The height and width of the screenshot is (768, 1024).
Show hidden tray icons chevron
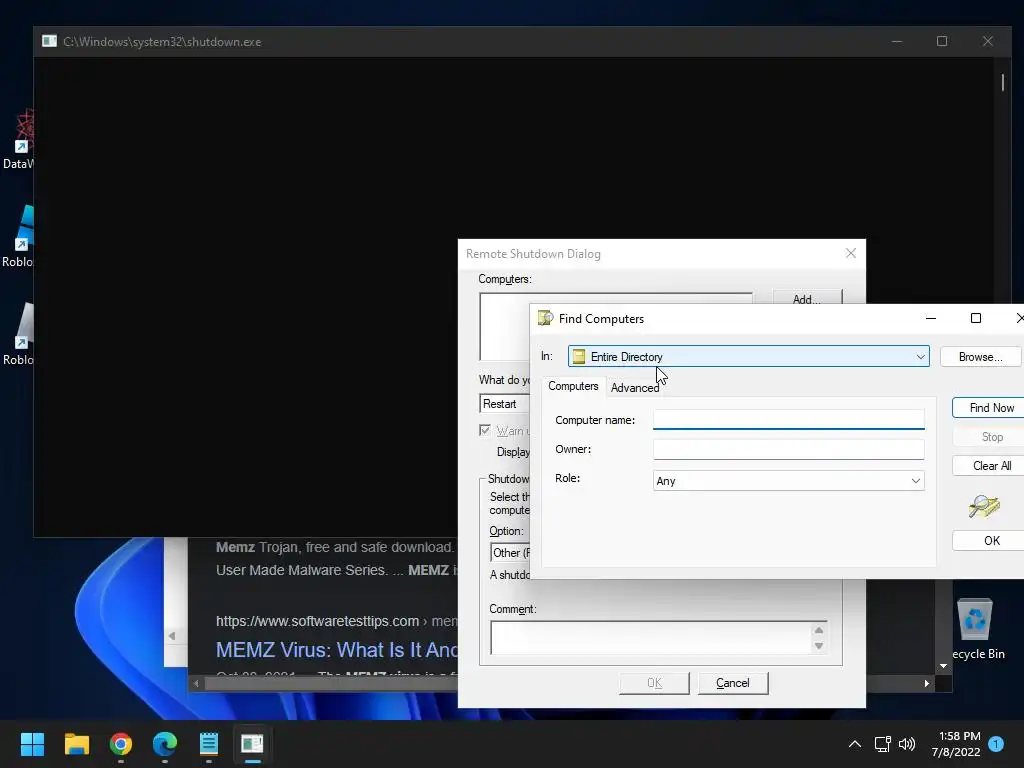[854, 744]
